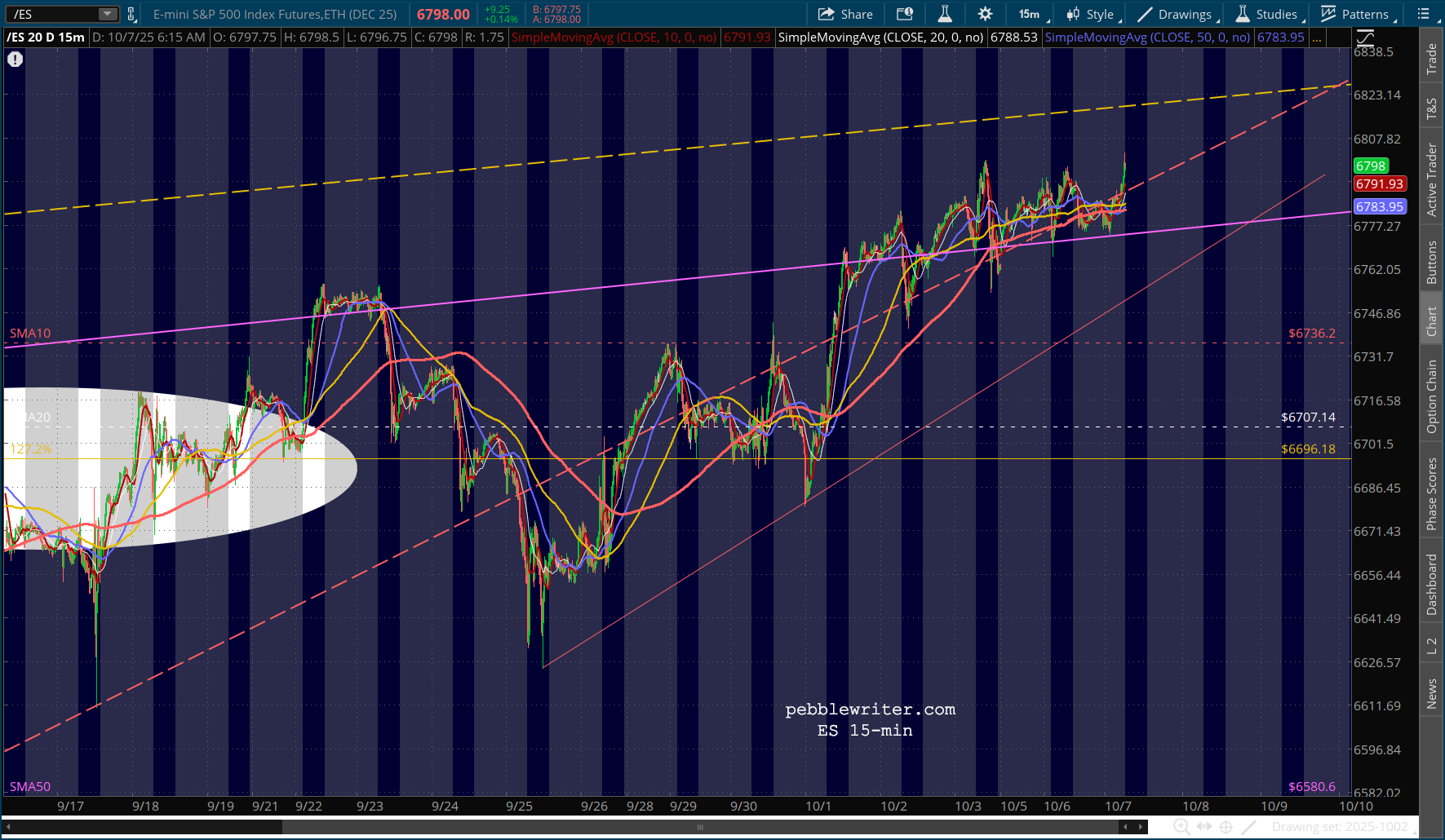Open the Edit Studies flask icon

coord(945,14)
